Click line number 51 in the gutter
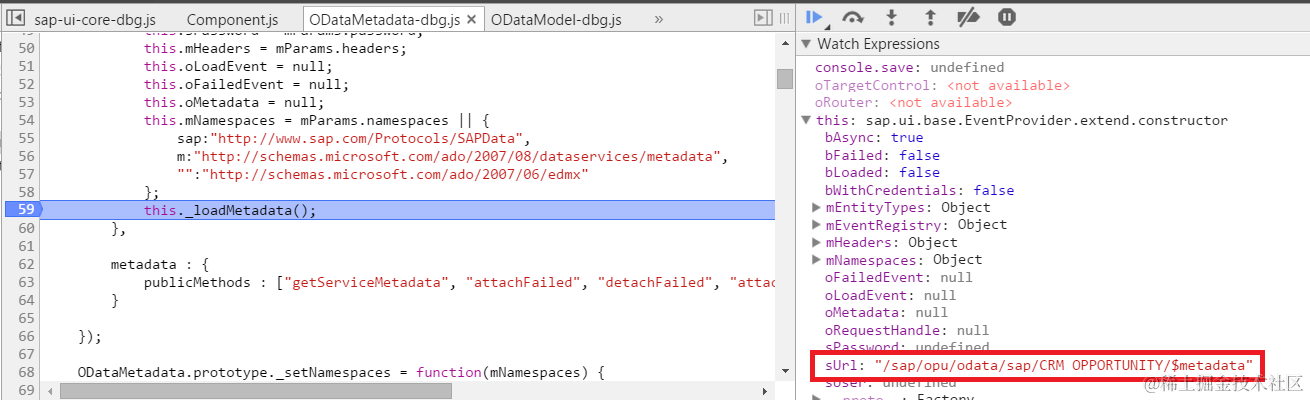1310x400 pixels. click(x=27, y=67)
